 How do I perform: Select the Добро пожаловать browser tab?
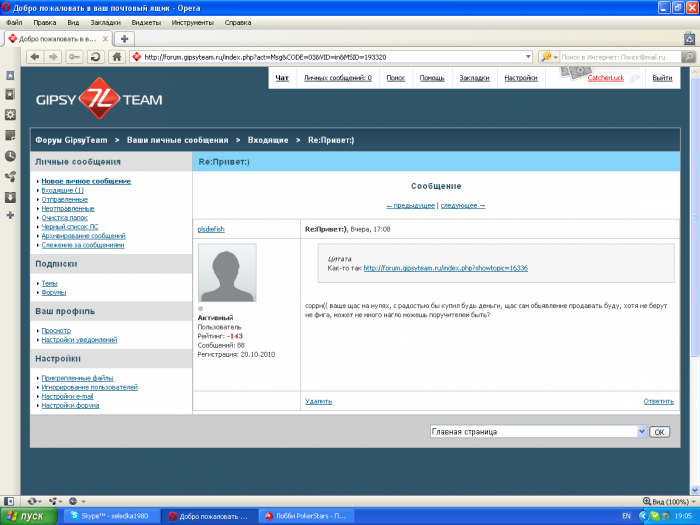58,39
